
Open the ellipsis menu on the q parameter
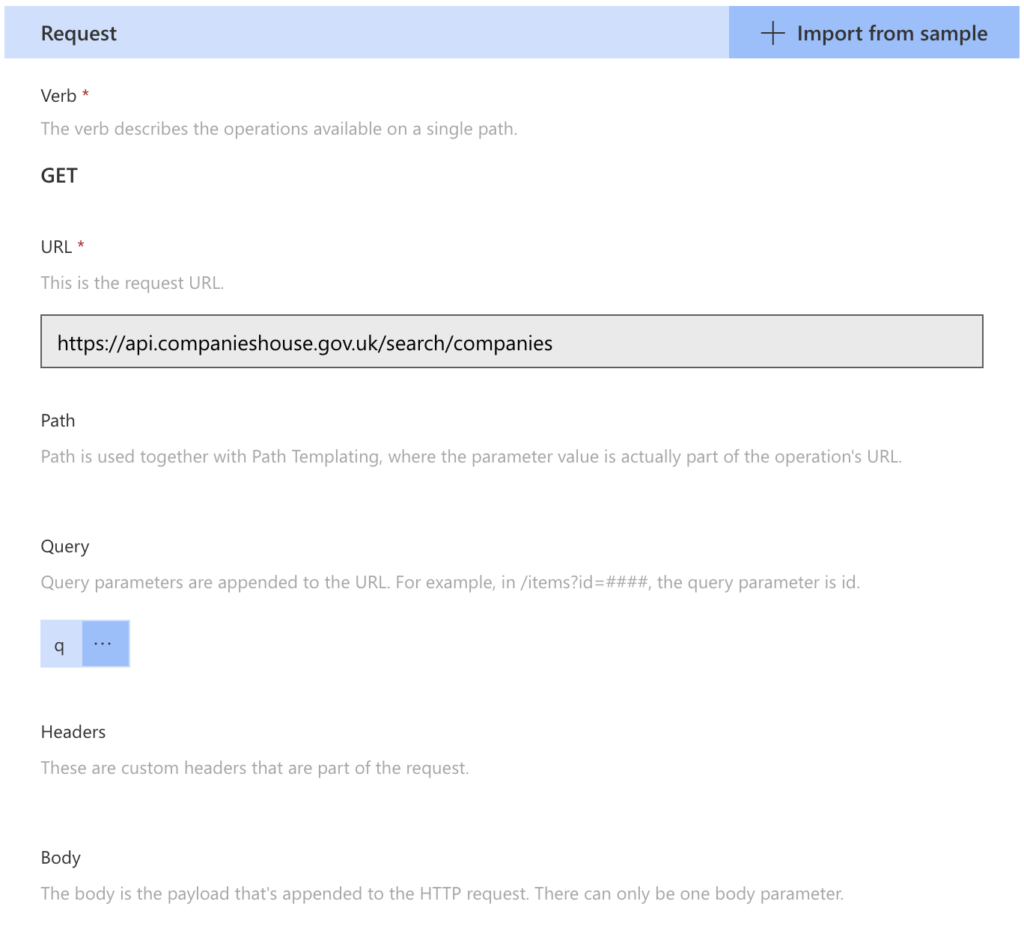[104, 643]
